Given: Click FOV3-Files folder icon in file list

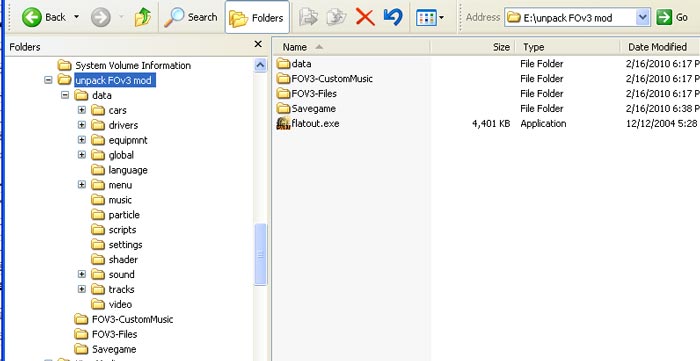Looking at the screenshot, I should (283, 93).
